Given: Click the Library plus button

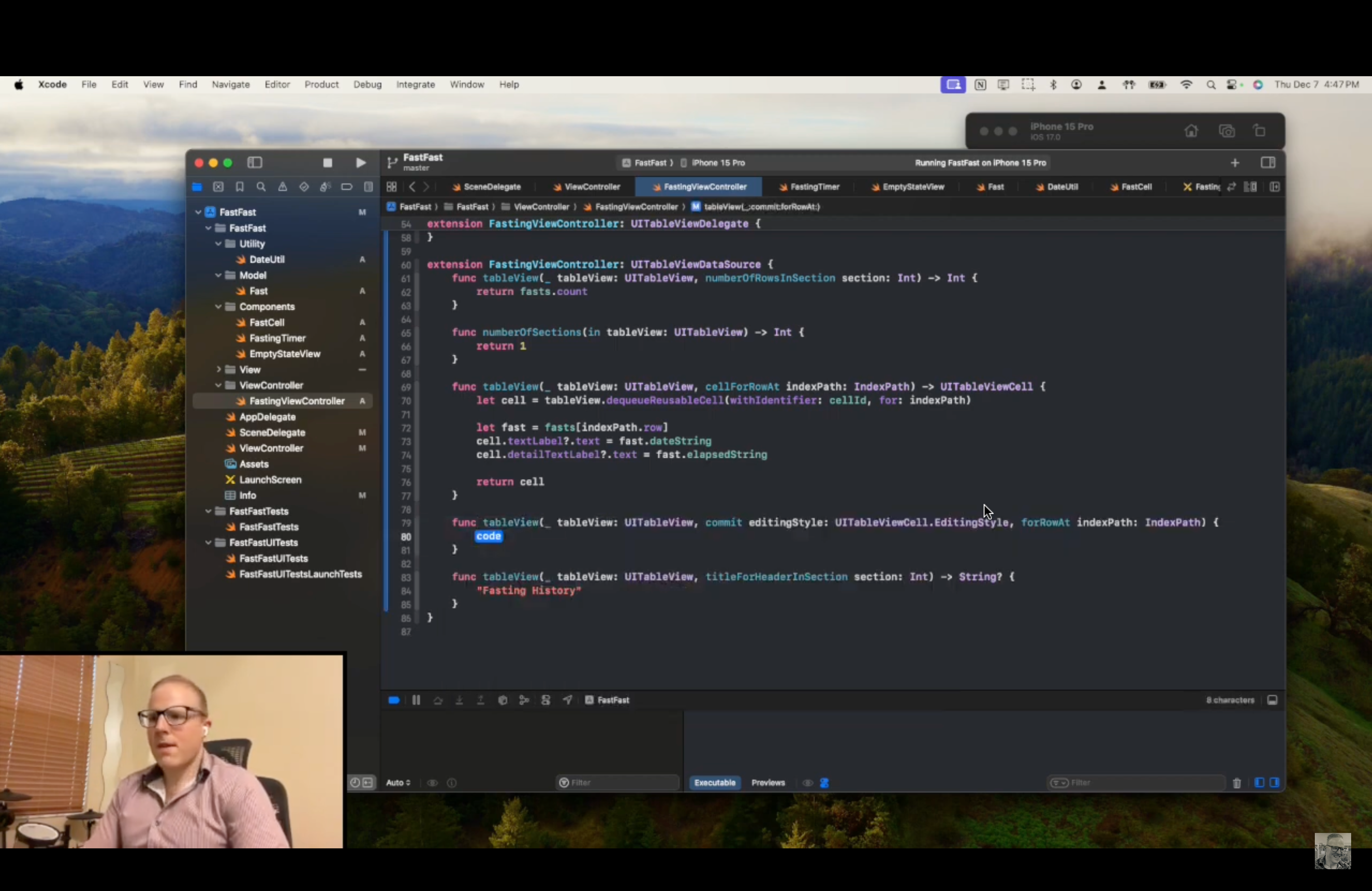Looking at the screenshot, I should (x=1235, y=163).
